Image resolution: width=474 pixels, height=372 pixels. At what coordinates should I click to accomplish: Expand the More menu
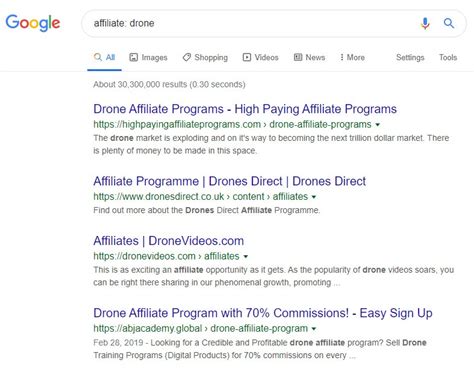(x=352, y=57)
